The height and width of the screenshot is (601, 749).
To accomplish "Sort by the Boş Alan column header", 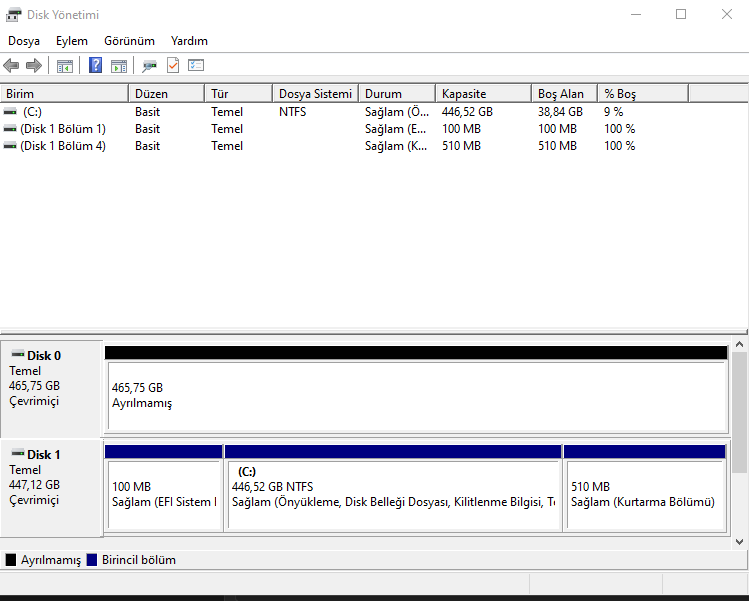I will pos(565,94).
